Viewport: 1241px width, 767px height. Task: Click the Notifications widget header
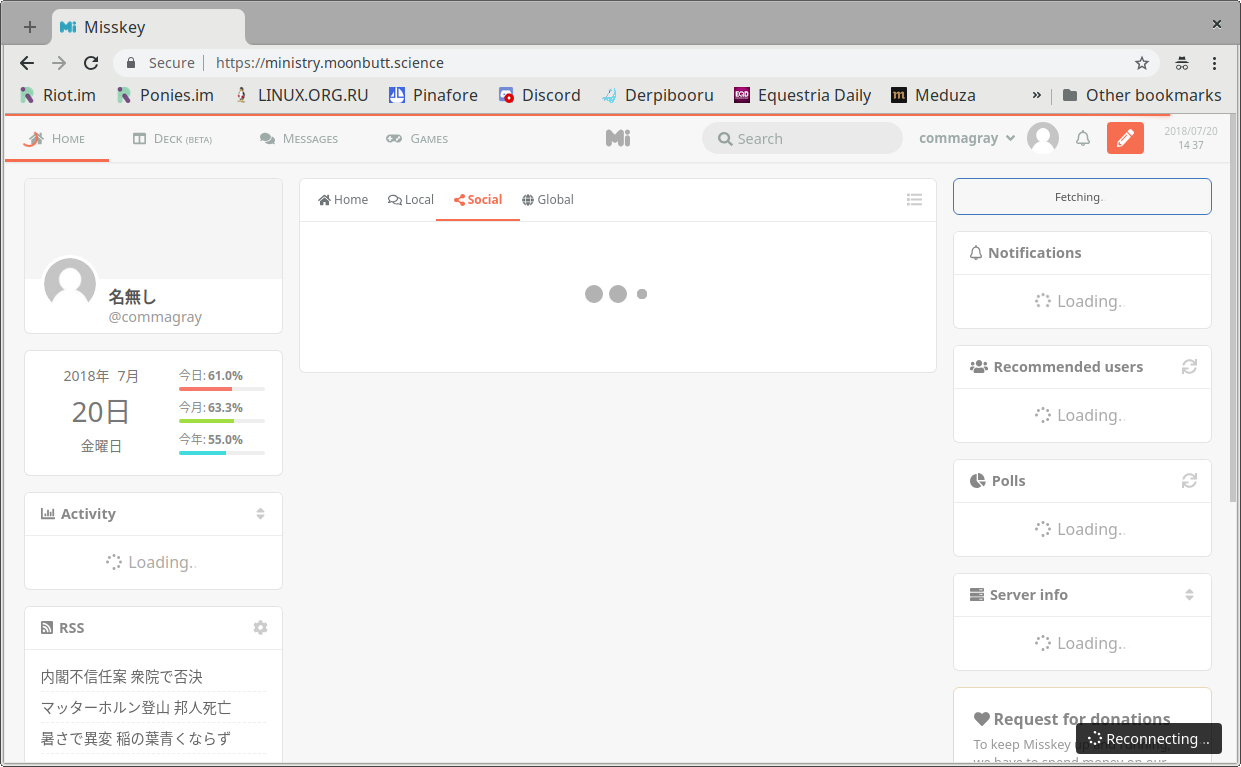click(x=1082, y=253)
